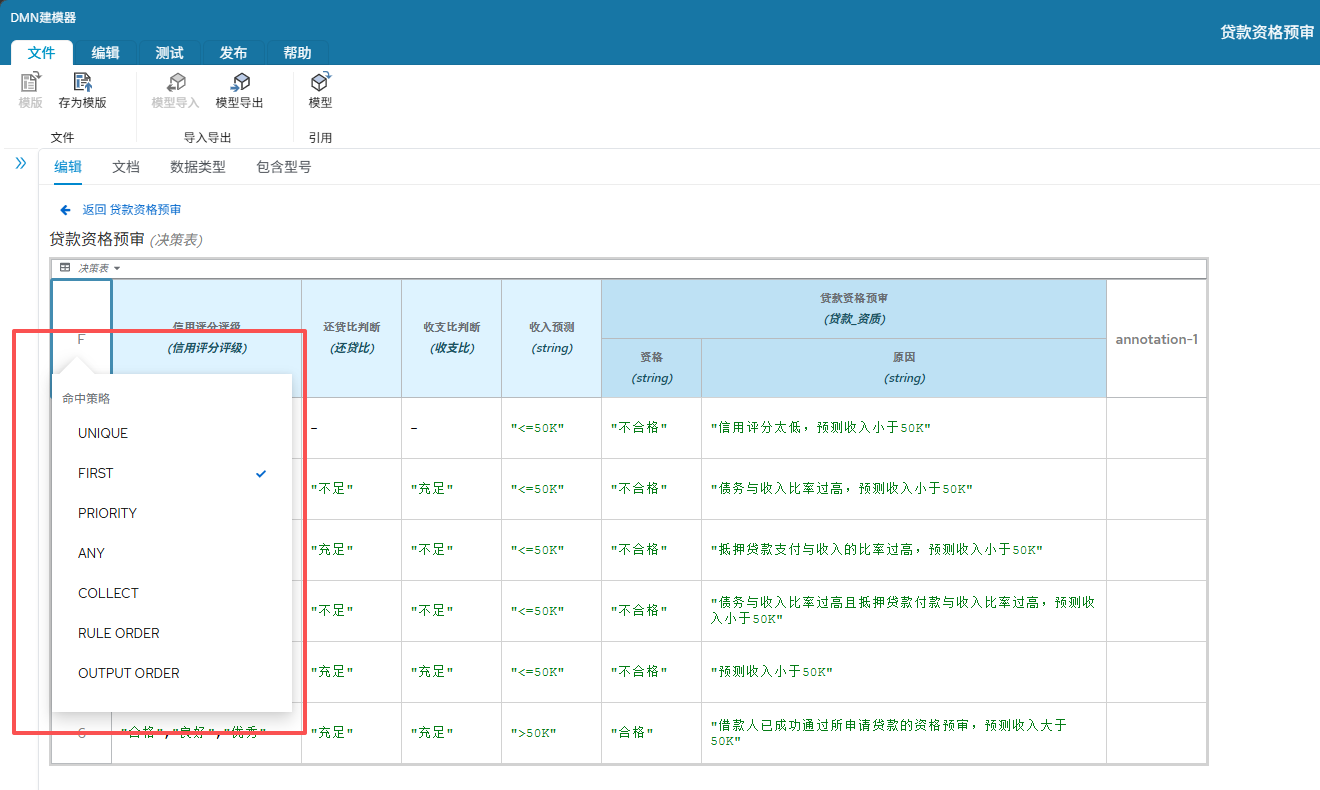1320x790 pixels.
Task: Choose OUTPUT ORDER hit policy
Action: (x=129, y=673)
